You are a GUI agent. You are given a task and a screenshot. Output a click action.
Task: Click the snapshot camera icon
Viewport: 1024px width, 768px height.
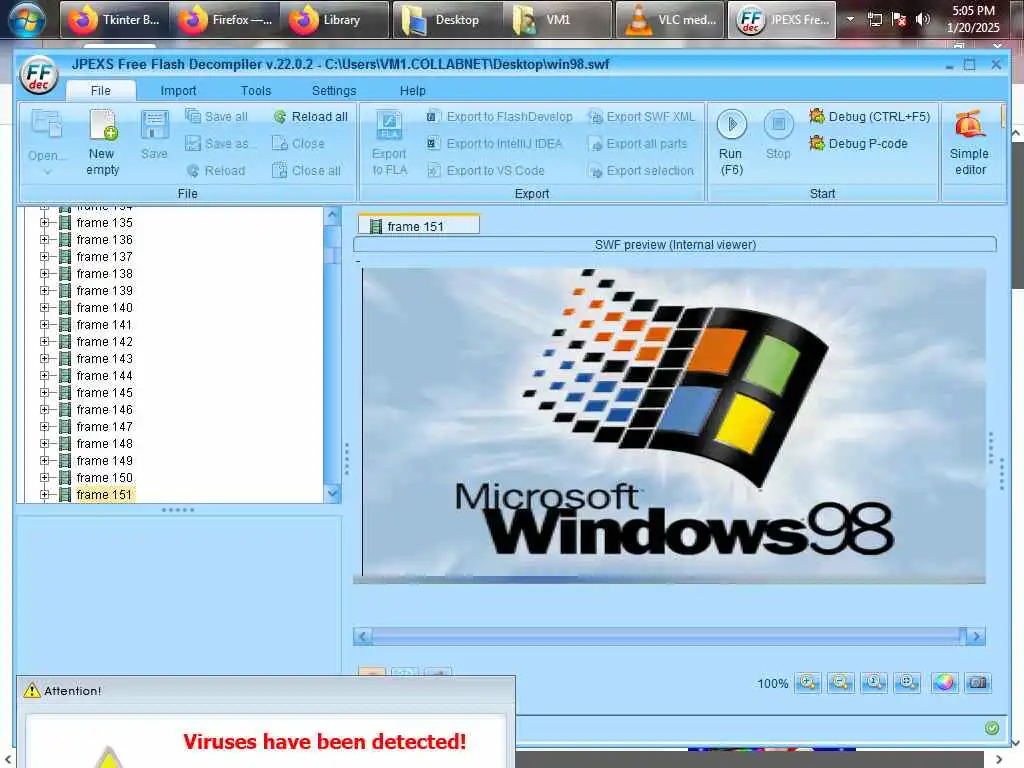point(978,683)
